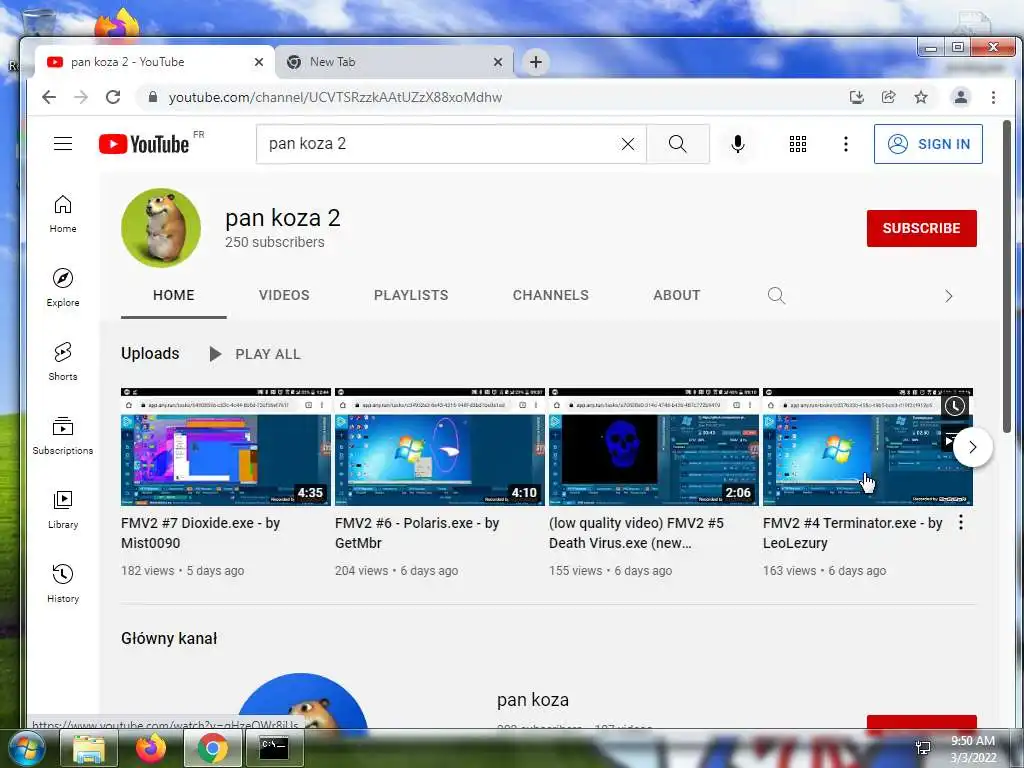
Task: Close the pan koza 2 YouTube tab
Action: coord(259,62)
